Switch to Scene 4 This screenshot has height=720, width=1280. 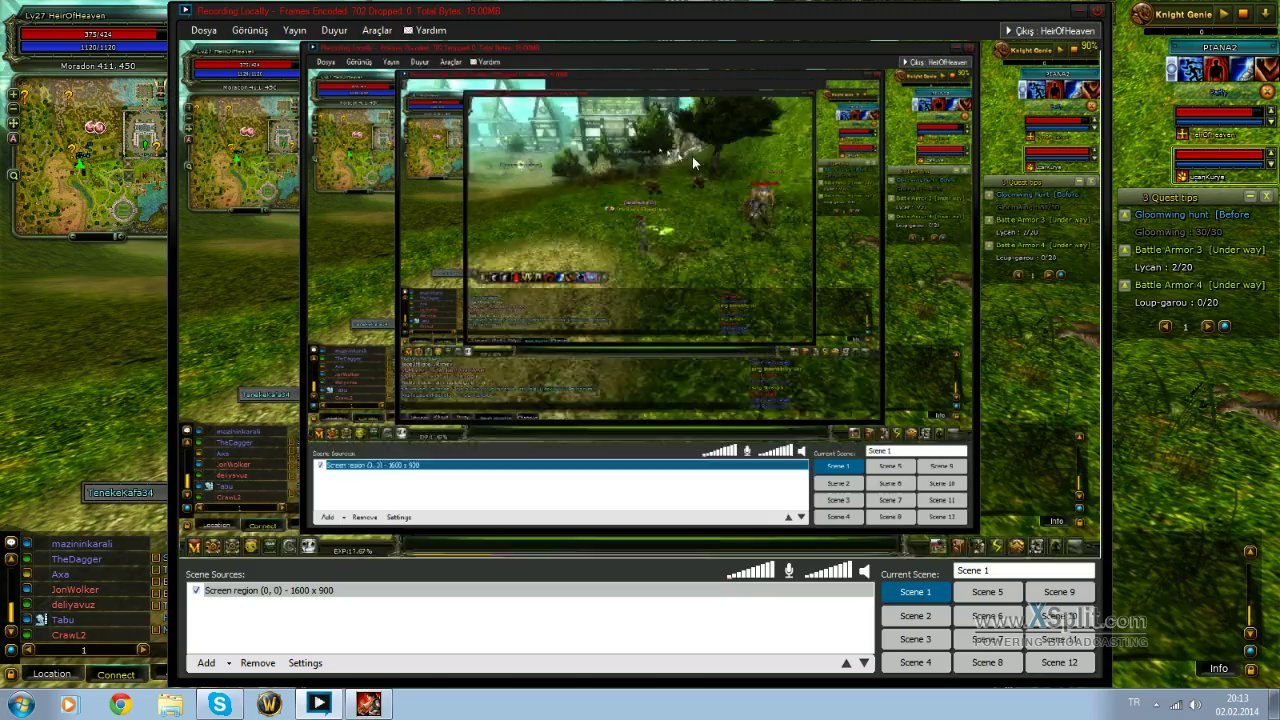[x=915, y=662]
